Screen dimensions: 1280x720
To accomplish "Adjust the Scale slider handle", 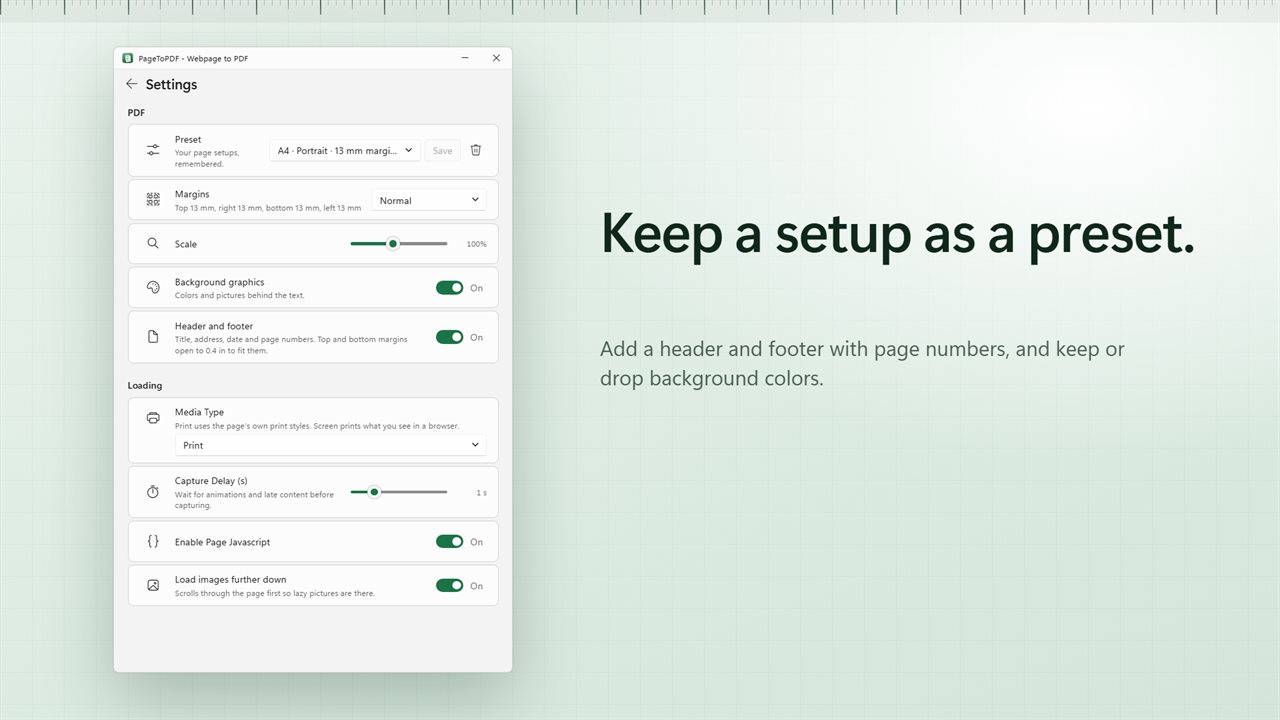I will pos(393,243).
